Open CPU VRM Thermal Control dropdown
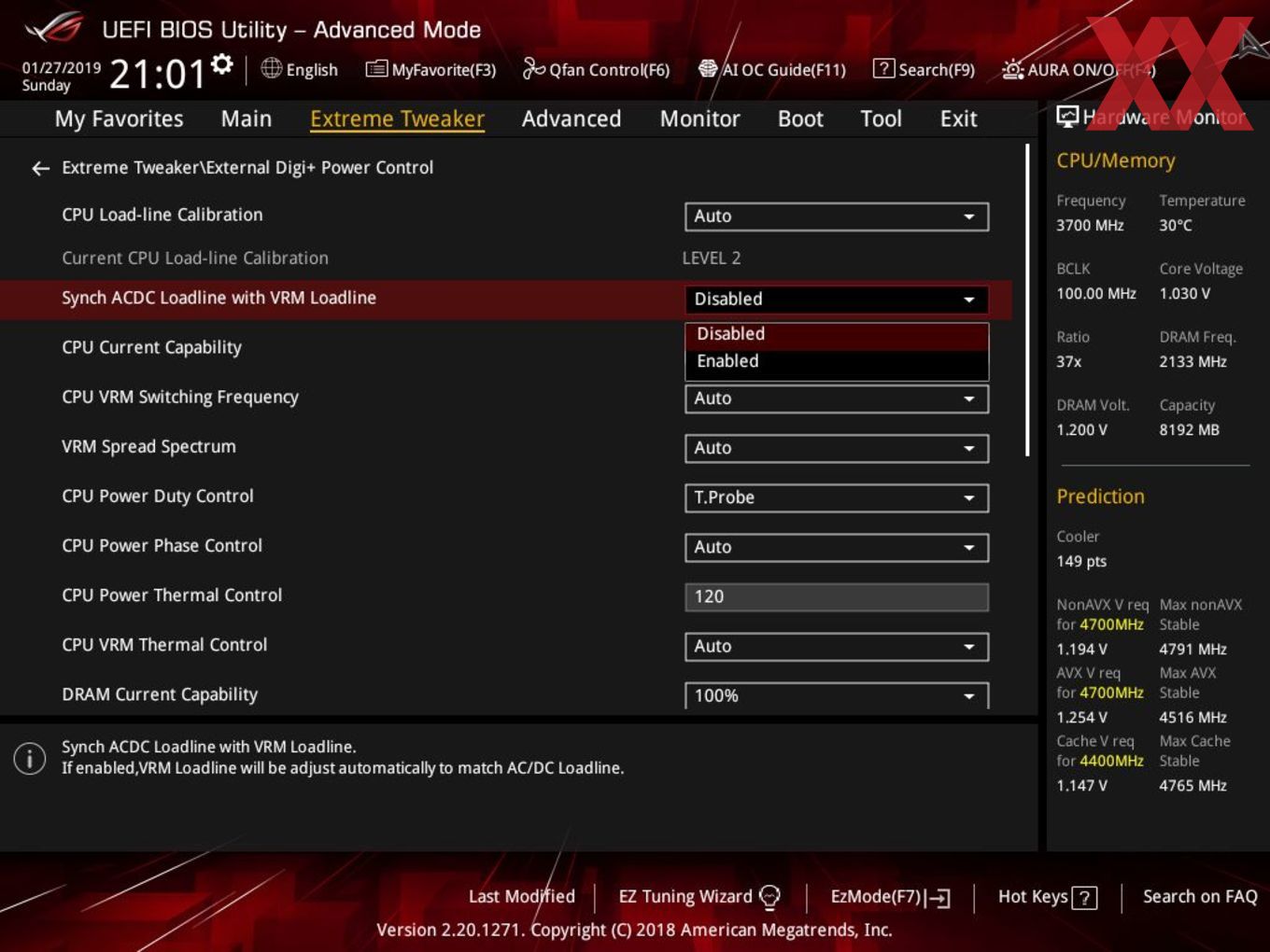1270x952 pixels. (837, 646)
